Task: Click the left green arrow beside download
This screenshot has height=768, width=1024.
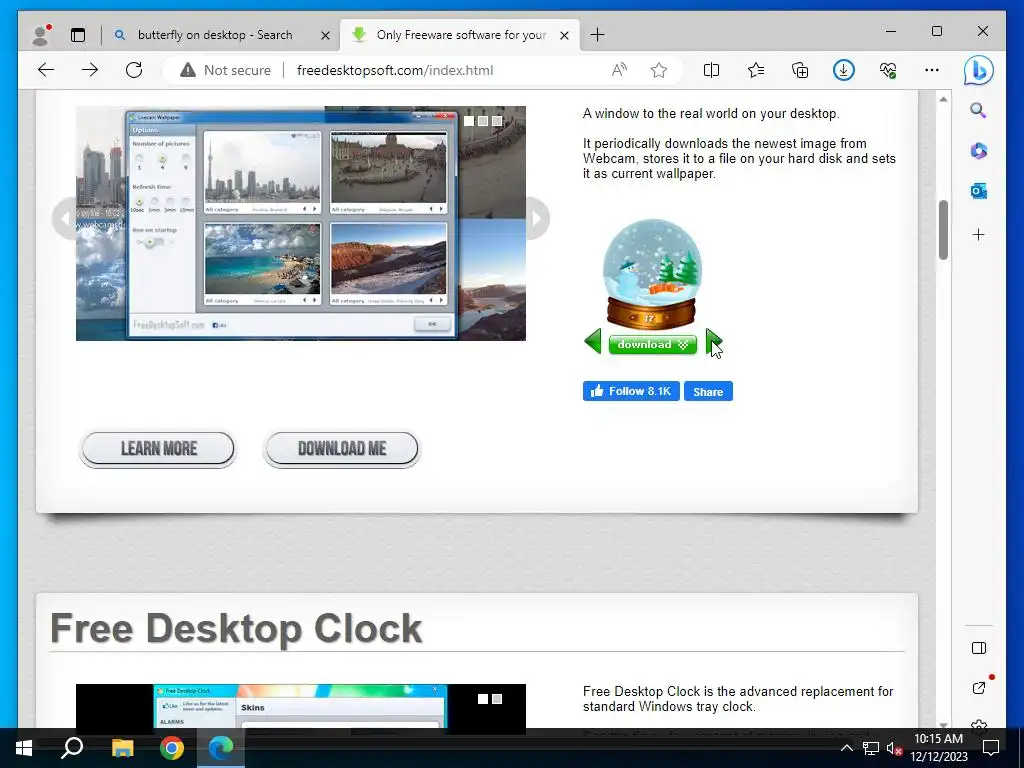Action: [592, 342]
